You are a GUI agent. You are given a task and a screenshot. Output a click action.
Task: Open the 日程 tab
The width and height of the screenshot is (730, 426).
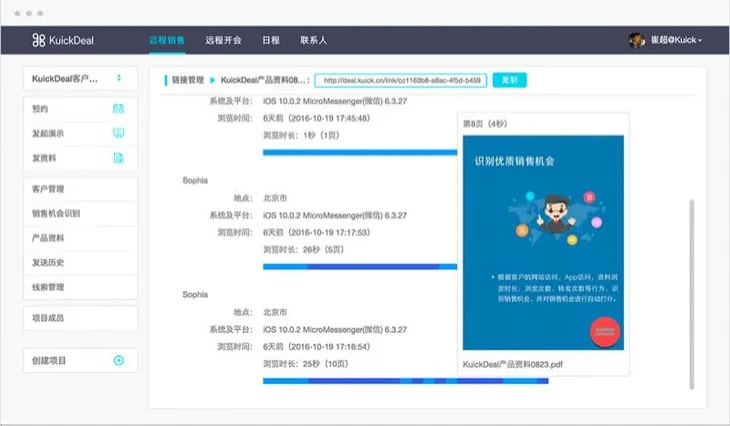[x=271, y=40]
